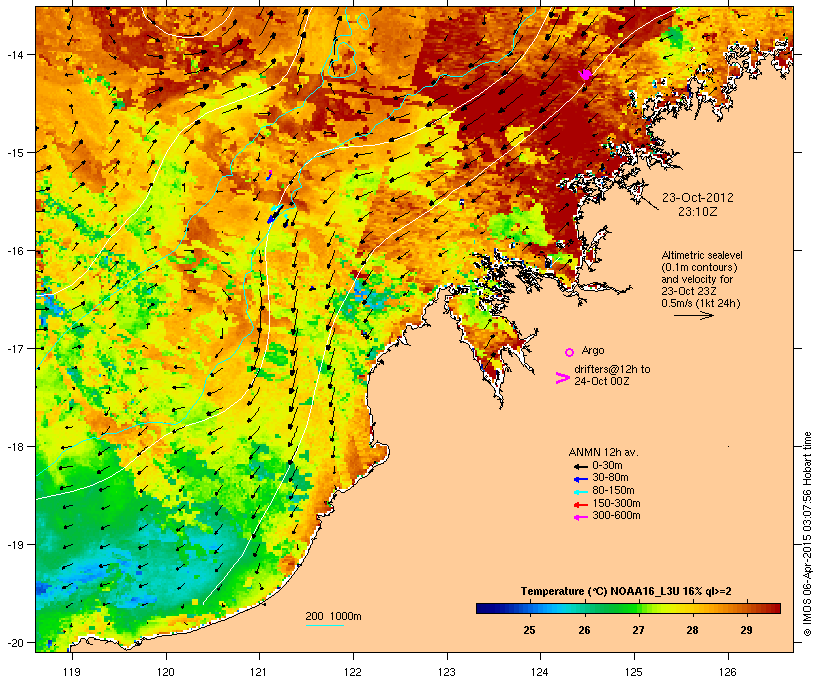Image resolution: width=820 pixels, height=680 pixels.
Task: Click the '200 1000m' isobath label
Action: pyautogui.click(x=333, y=616)
